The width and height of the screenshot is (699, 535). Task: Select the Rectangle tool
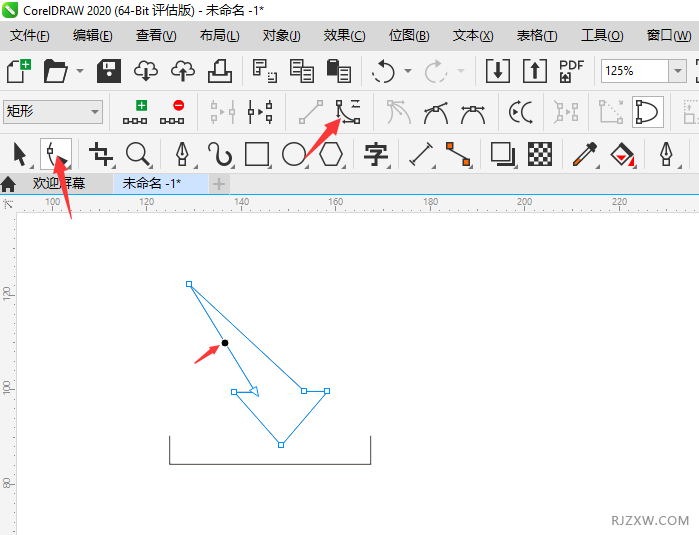(x=257, y=154)
